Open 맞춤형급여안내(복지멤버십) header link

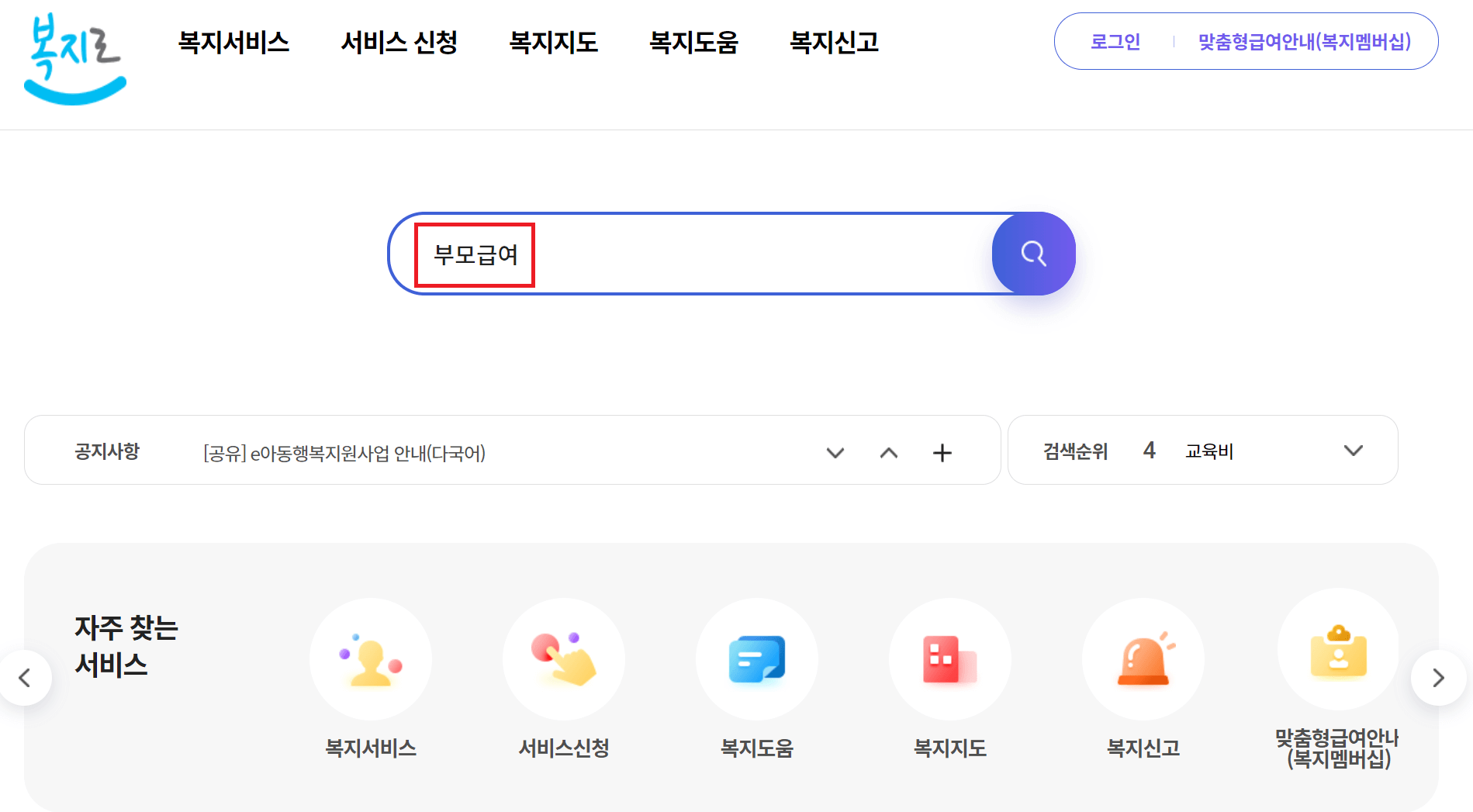1305,42
